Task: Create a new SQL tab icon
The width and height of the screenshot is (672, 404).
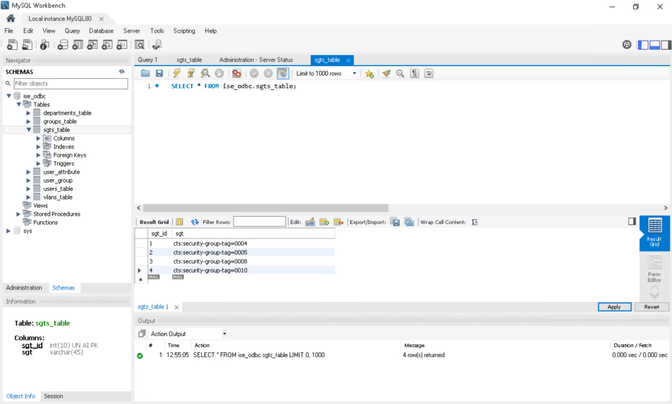Action: [x=12, y=44]
